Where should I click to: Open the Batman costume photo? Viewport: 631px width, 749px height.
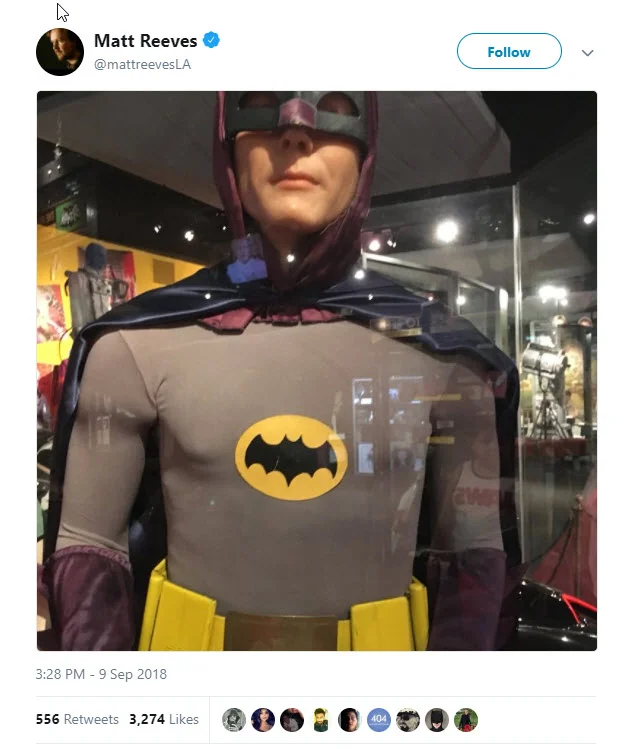pyautogui.click(x=317, y=371)
